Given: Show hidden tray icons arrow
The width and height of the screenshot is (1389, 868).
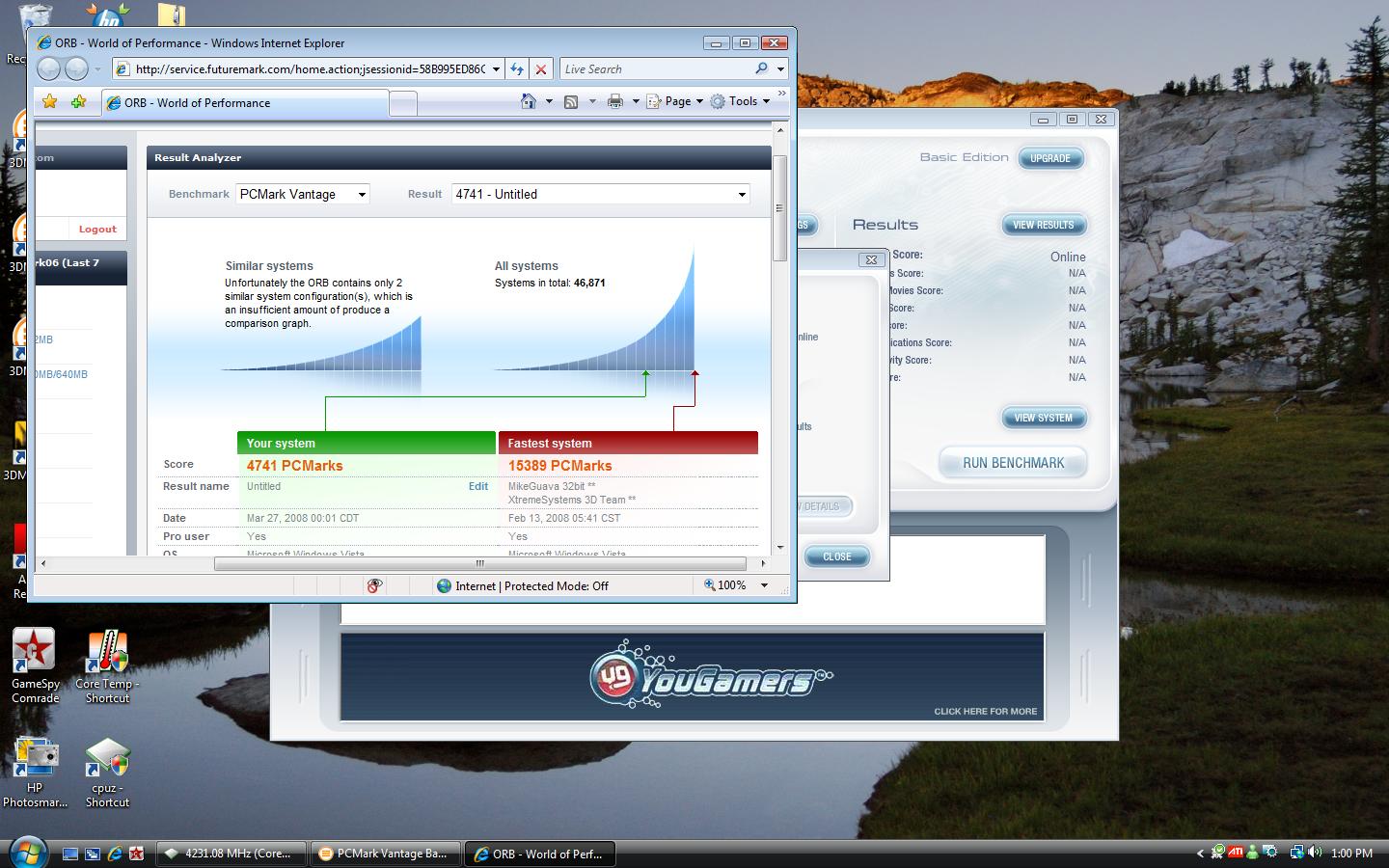Looking at the screenshot, I should [1201, 853].
